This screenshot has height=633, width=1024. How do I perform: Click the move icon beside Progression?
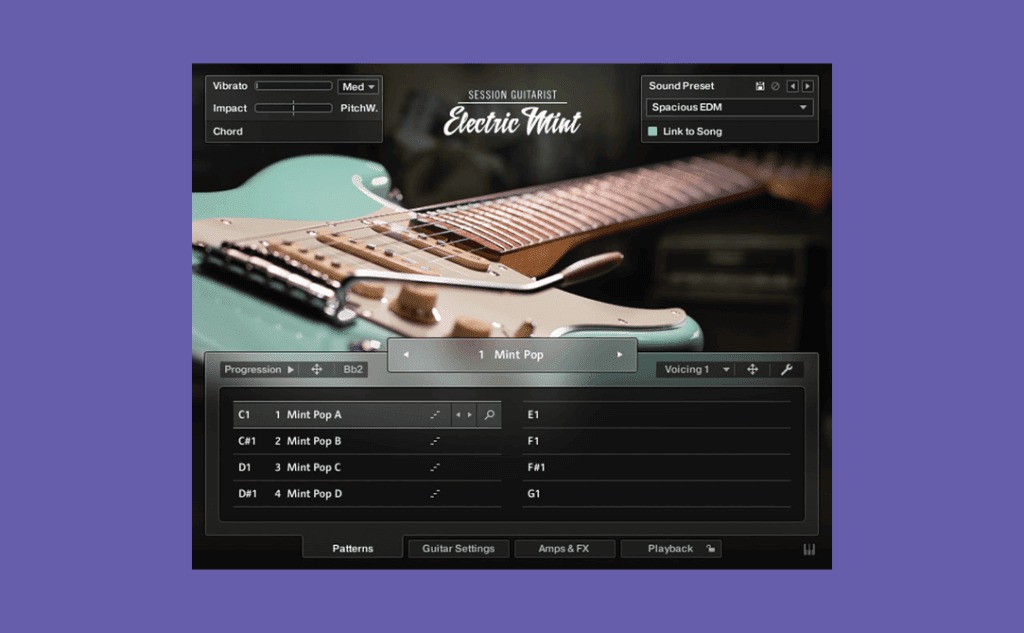[x=317, y=370]
